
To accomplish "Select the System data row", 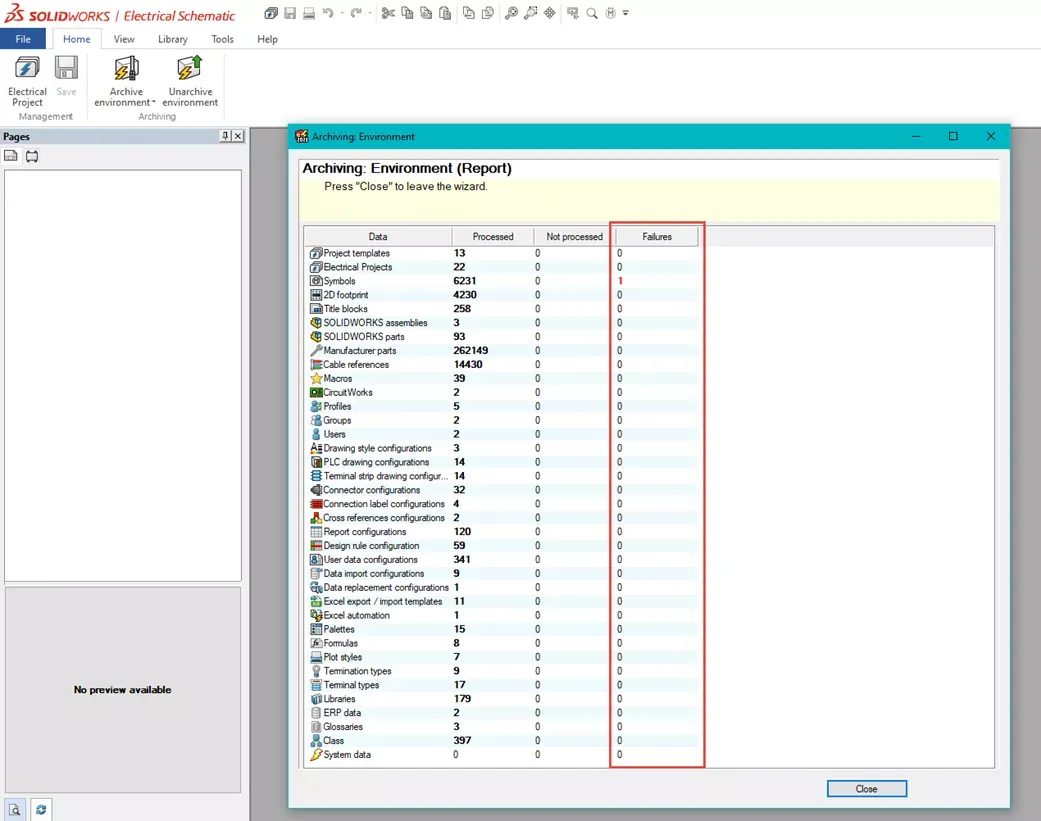I will (503, 755).
